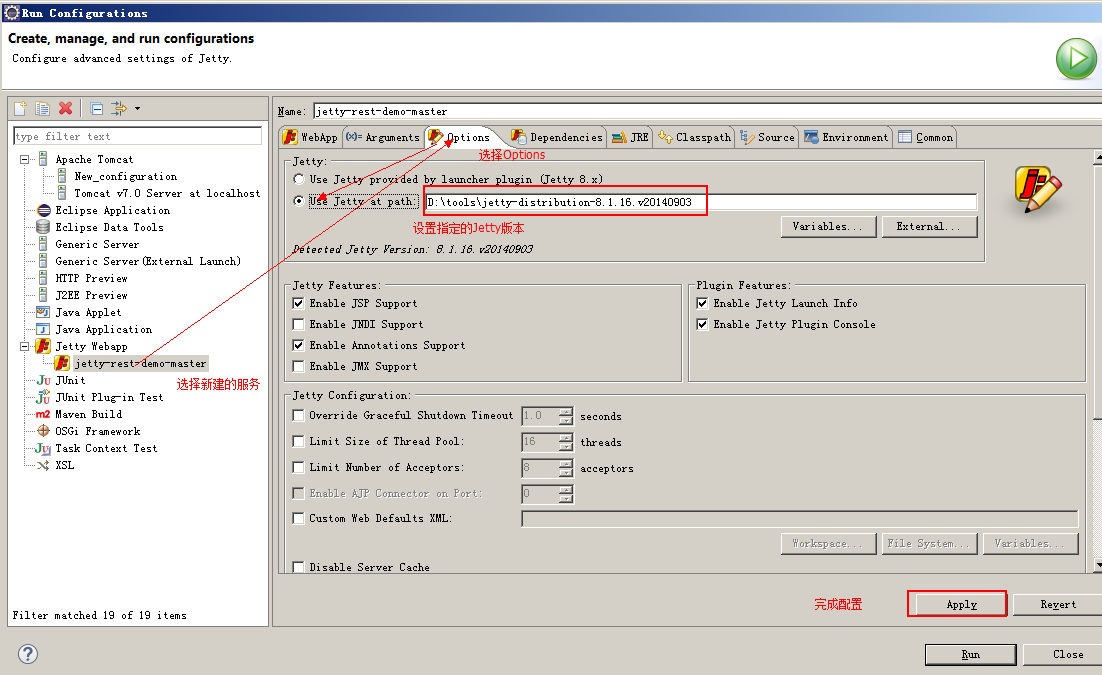Switch to the WebApp tab
This screenshot has width=1102, height=675.
pyautogui.click(x=311, y=137)
